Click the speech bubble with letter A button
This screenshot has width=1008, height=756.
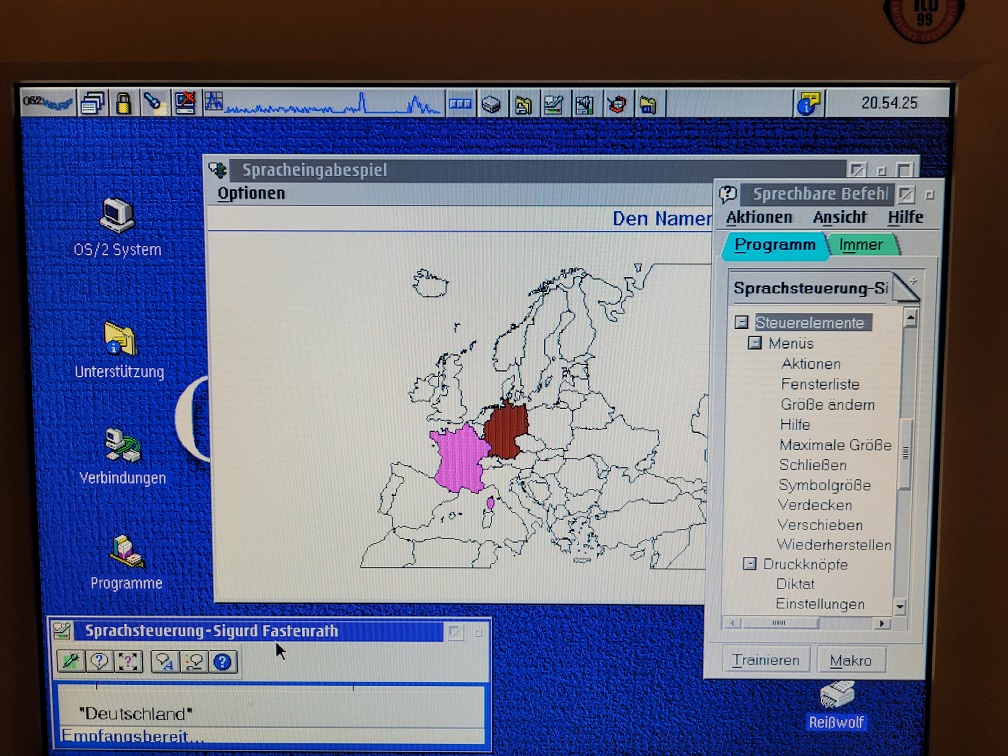pyautogui.click(x=165, y=662)
